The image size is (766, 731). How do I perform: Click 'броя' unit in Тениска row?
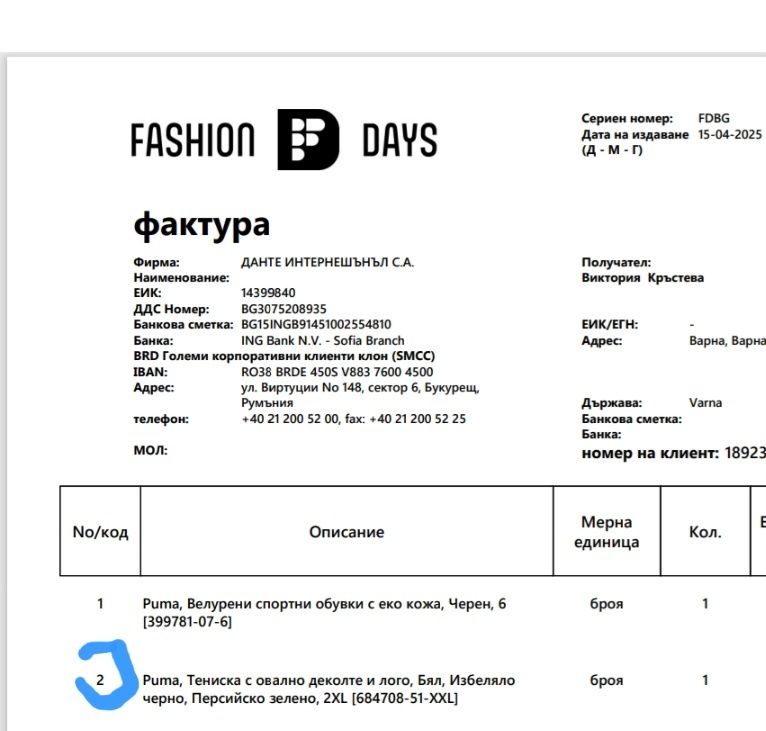point(607,680)
